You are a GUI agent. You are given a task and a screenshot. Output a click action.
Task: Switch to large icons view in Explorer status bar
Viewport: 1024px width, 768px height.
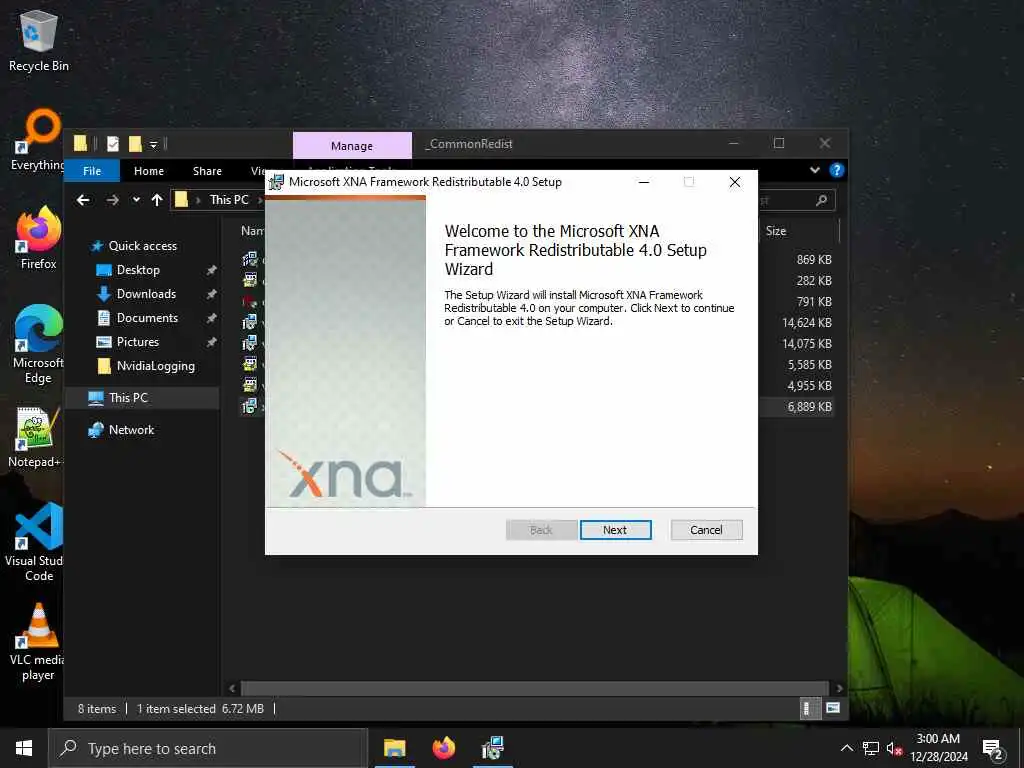[x=833, y=708]
